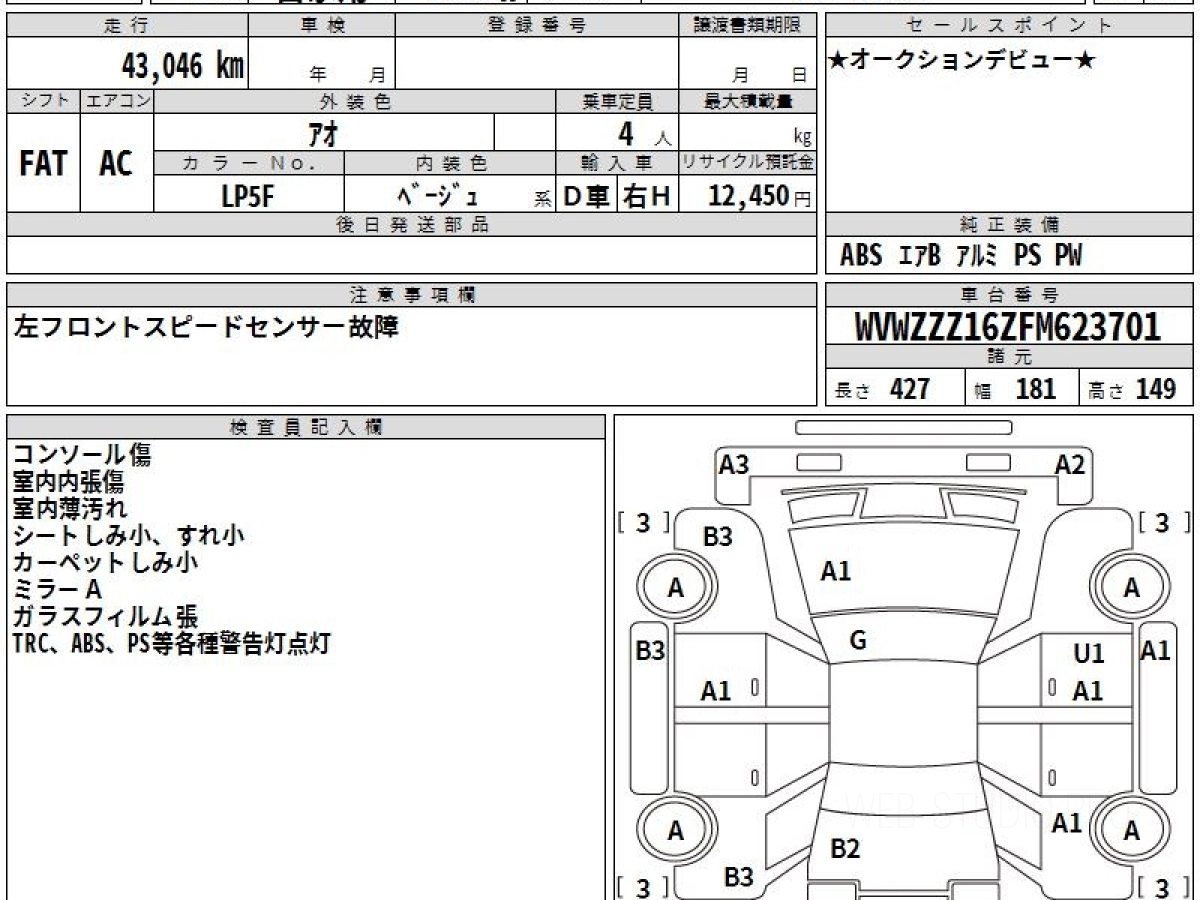
Task: Select the セールスポイント header
Action: 1009,25
